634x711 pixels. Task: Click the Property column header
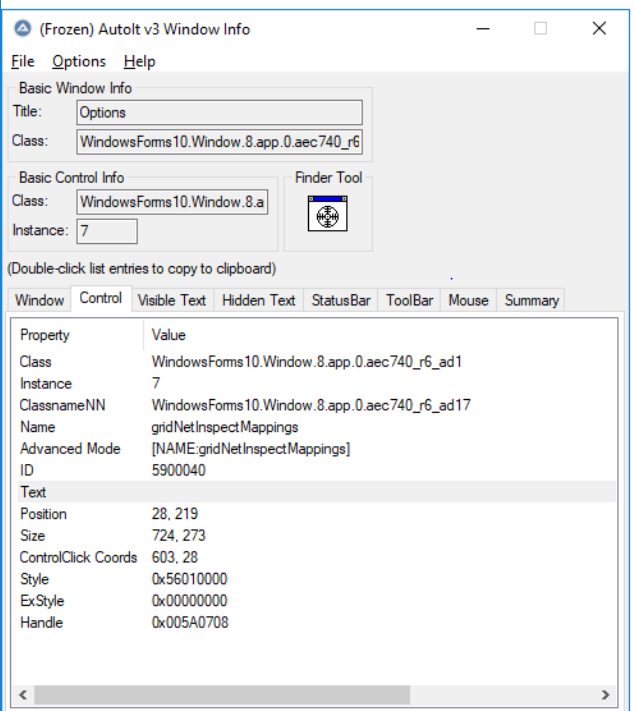point(78,335)
